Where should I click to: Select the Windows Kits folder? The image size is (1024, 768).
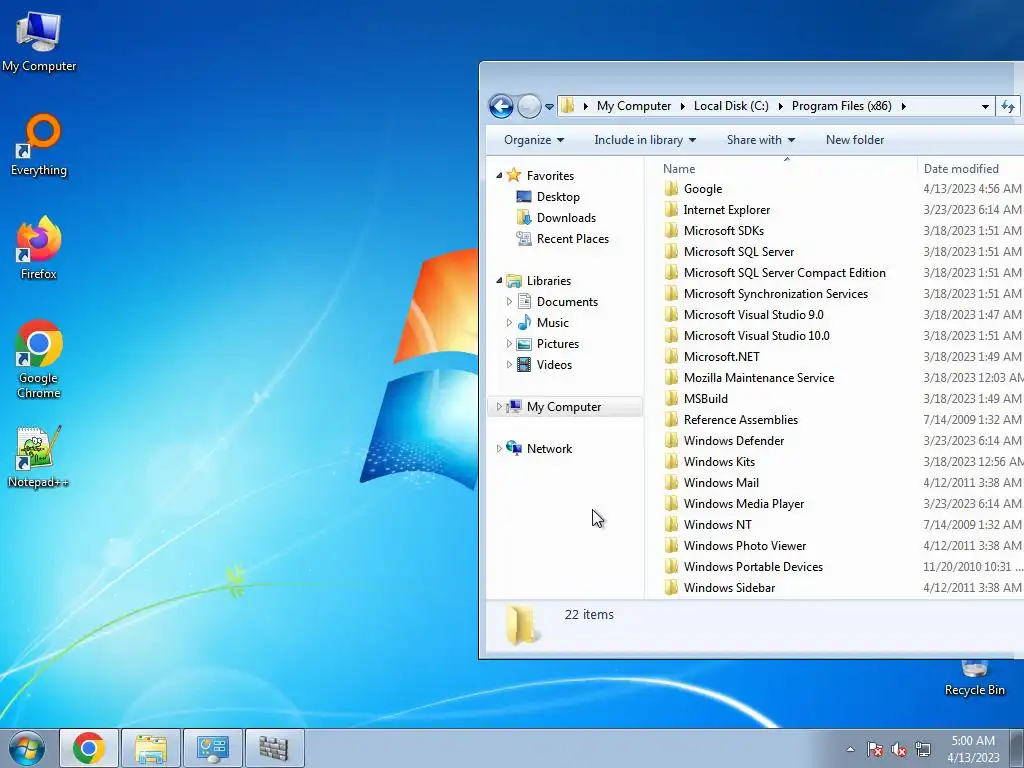pos(719,462)
